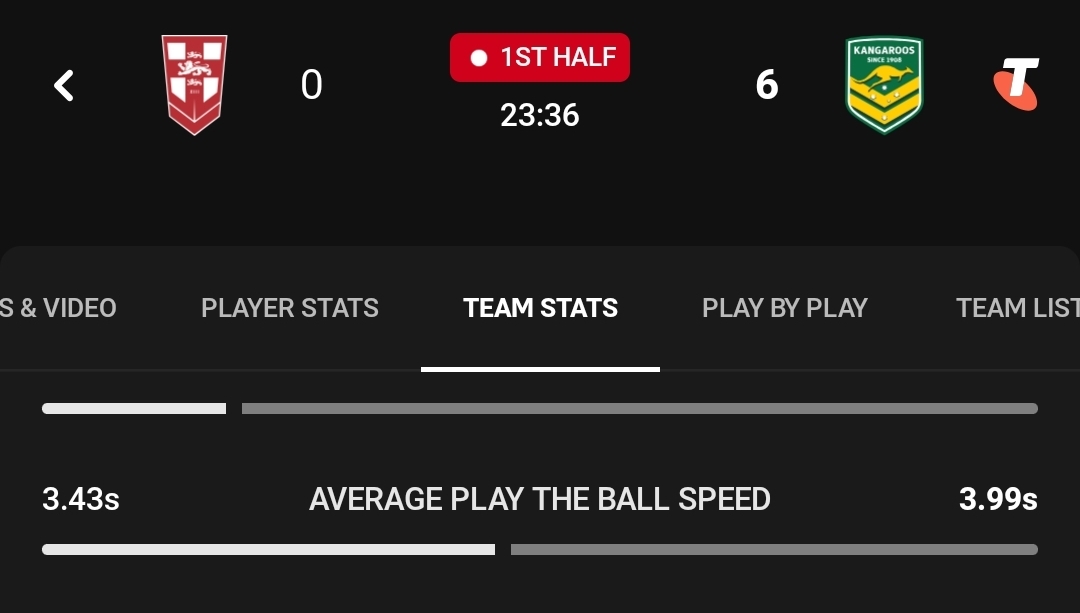Viewport: 1080px width, 613px height.
Task: Tap the grey play-the-ball speed bar
Action: click(x=774, y=550)
